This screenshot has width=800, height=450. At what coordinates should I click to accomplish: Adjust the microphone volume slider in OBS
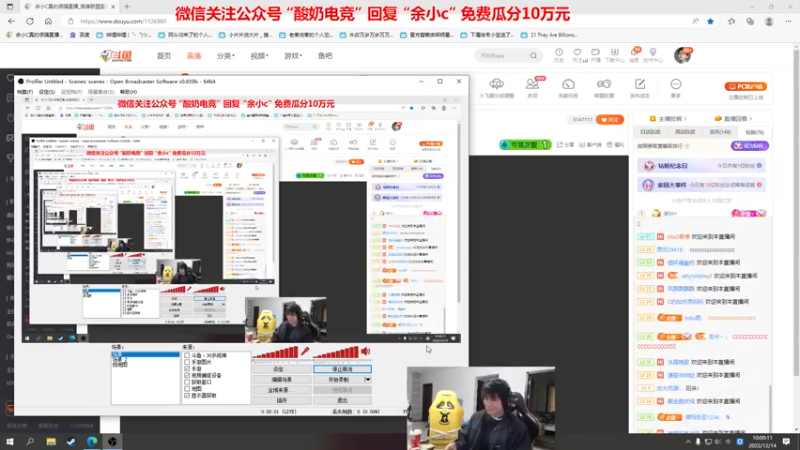[276, 352]
